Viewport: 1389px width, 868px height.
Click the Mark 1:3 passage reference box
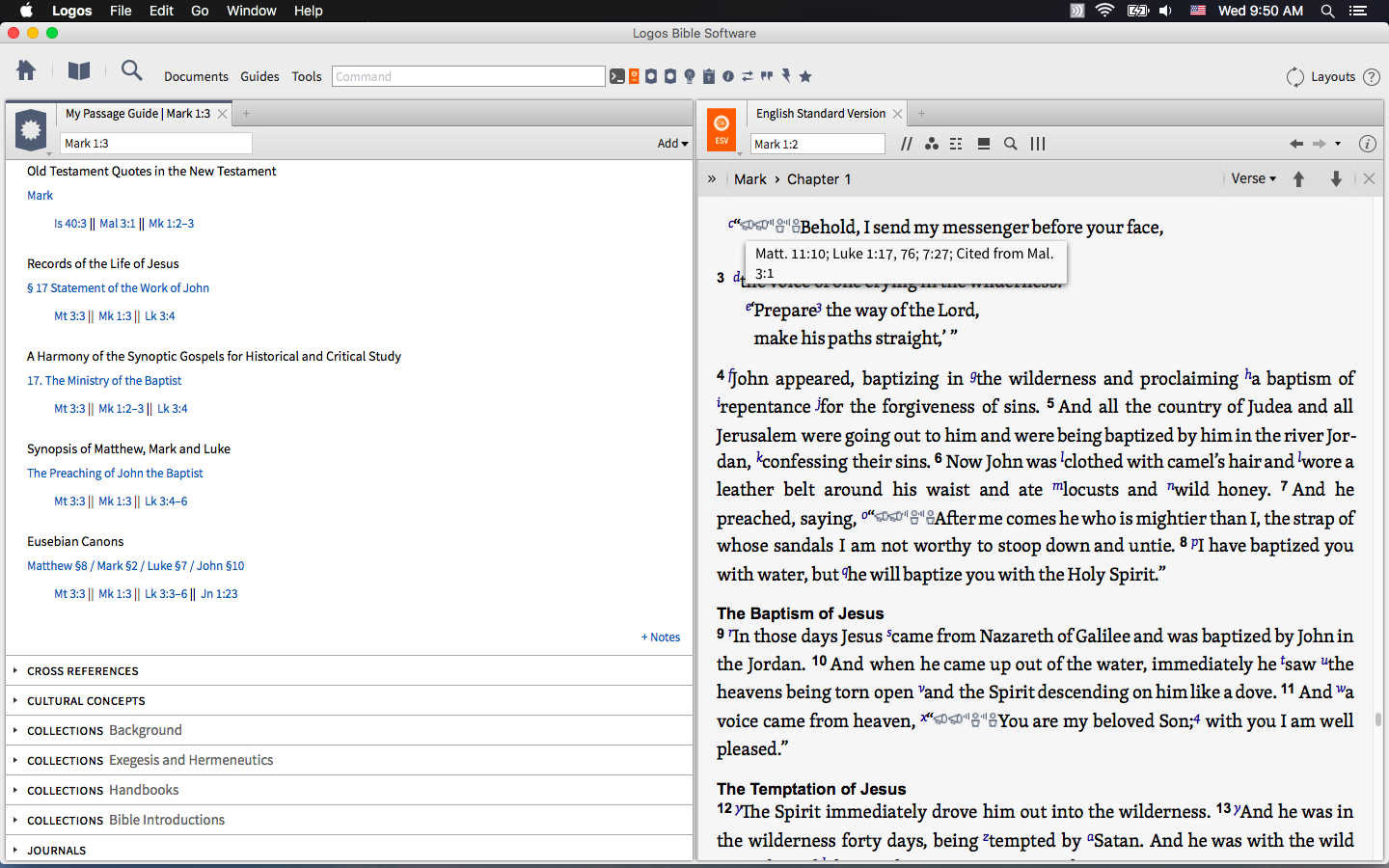pos(156,143)
